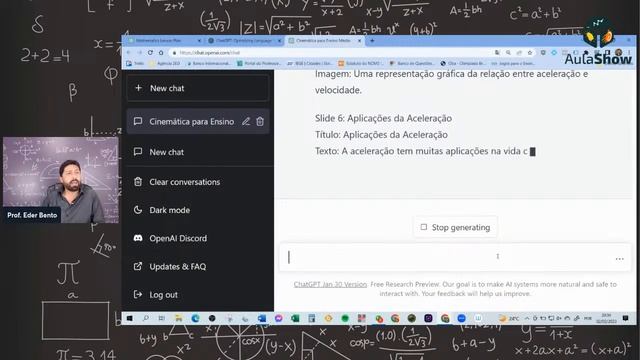The height and width of the screenshot is (360, 640).
Task: Stop generating the response
Action: (x=456, y=227)
